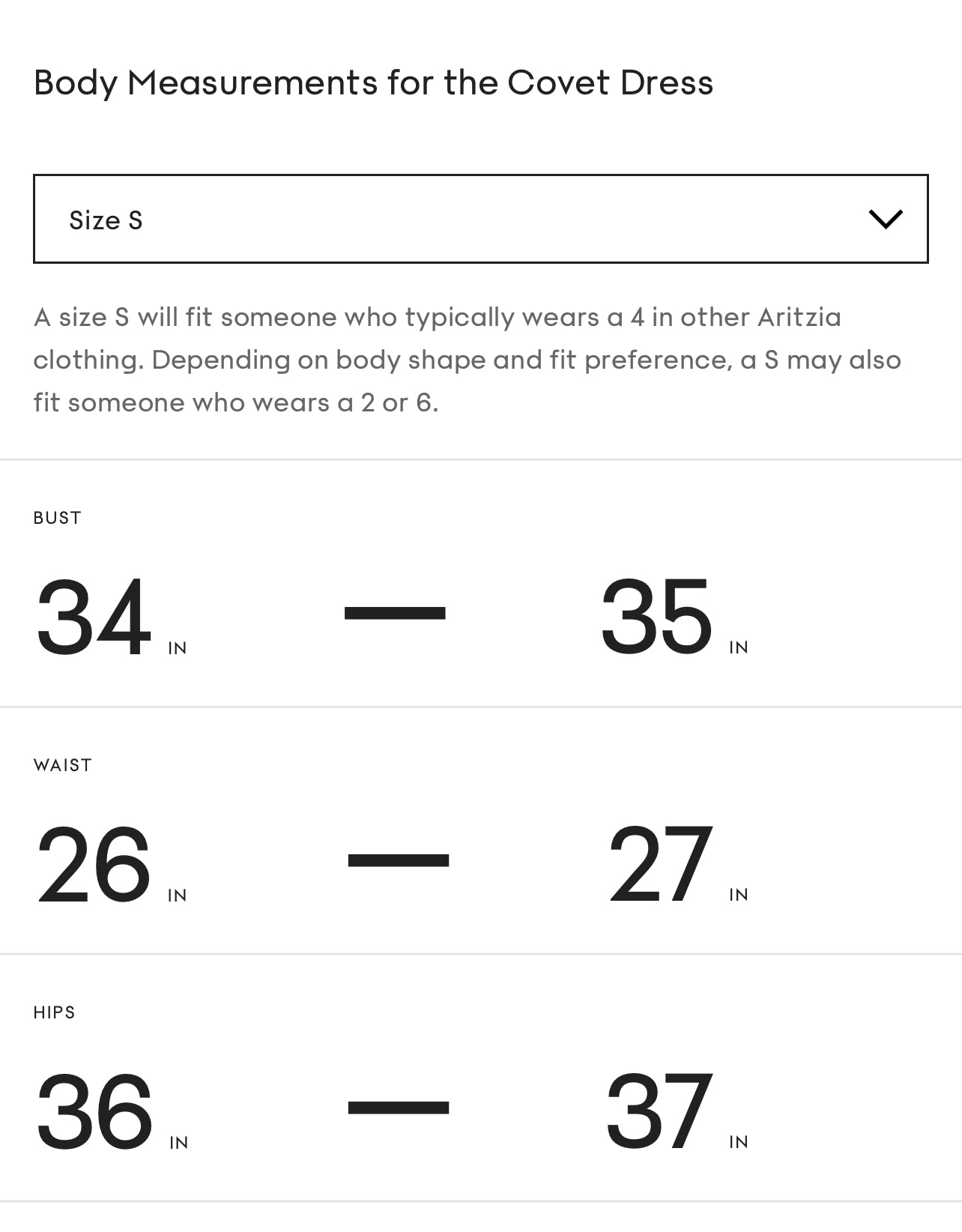Select the BUST section label
Screen dimensions: 962x1232
coord(57,518)
